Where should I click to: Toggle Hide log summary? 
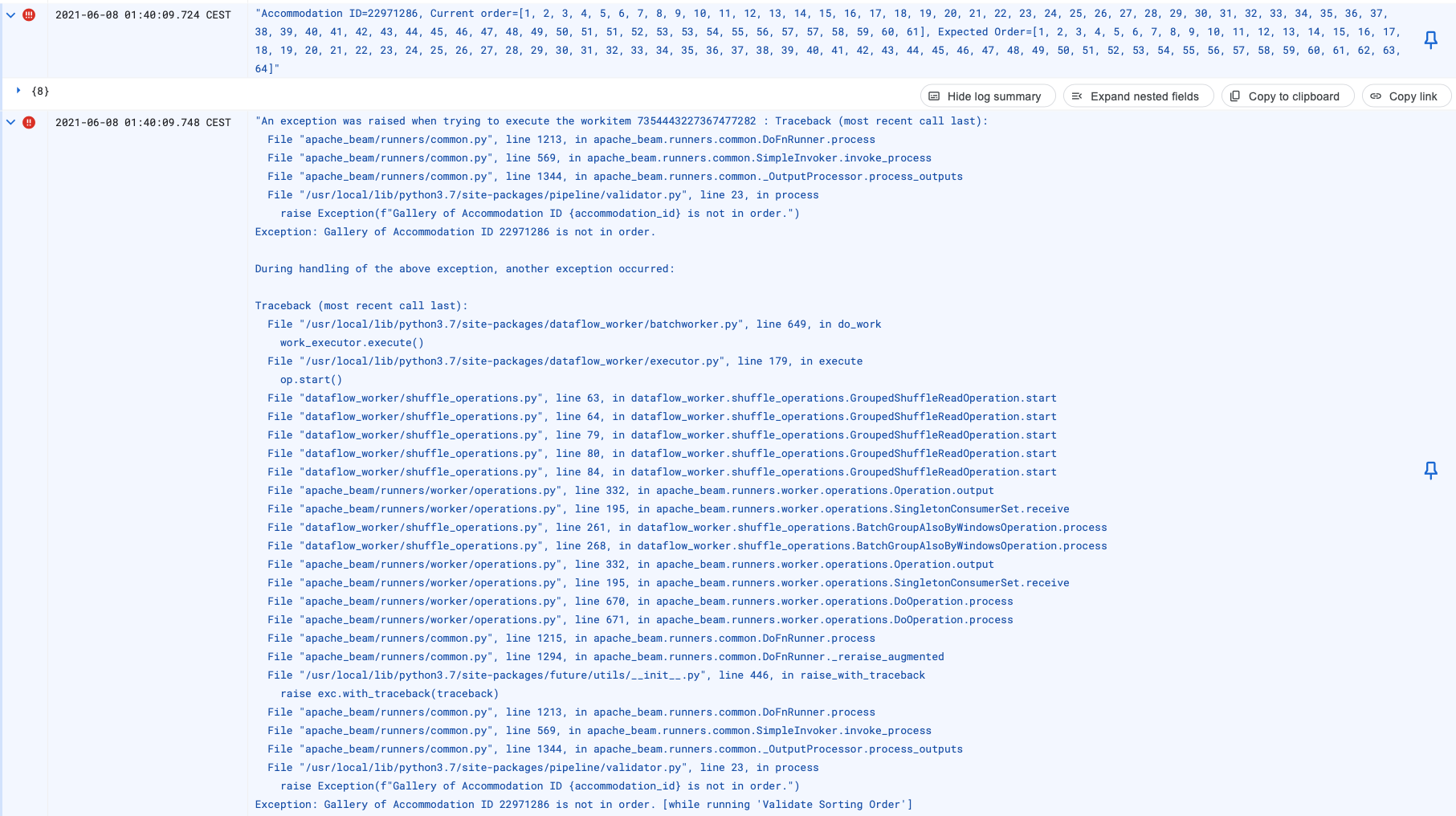point(986,95)
